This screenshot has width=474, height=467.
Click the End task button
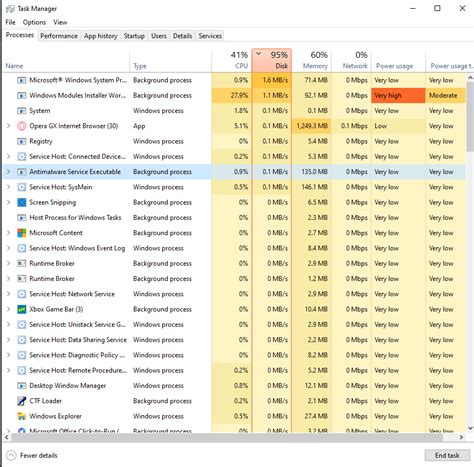447,455
